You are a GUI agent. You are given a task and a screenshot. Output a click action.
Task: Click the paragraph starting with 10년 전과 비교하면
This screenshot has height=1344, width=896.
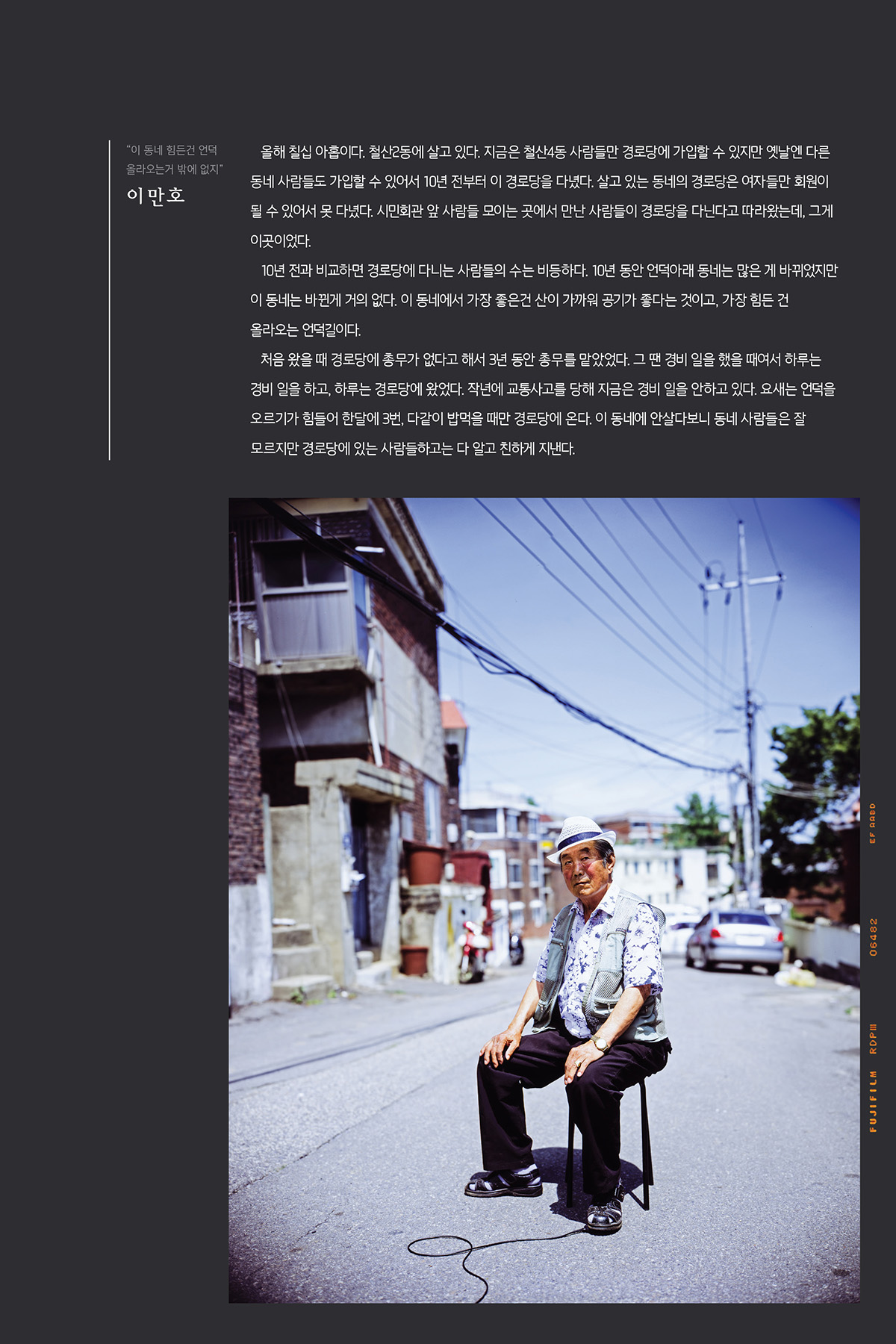[544, 300]
